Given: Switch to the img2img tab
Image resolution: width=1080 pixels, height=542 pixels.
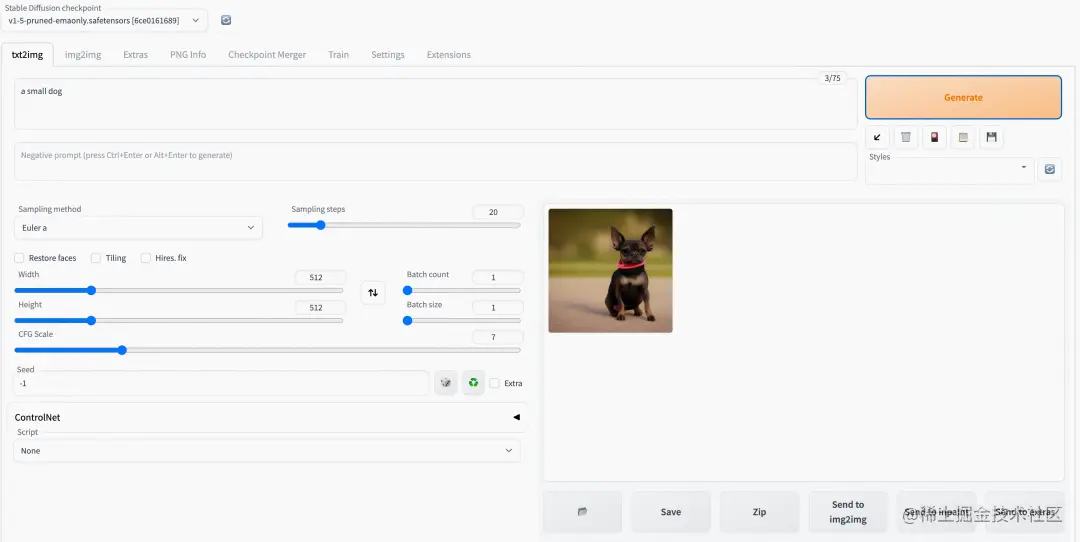Looking at the screenshot, I should pyautogui.click(x=83, y=54).
